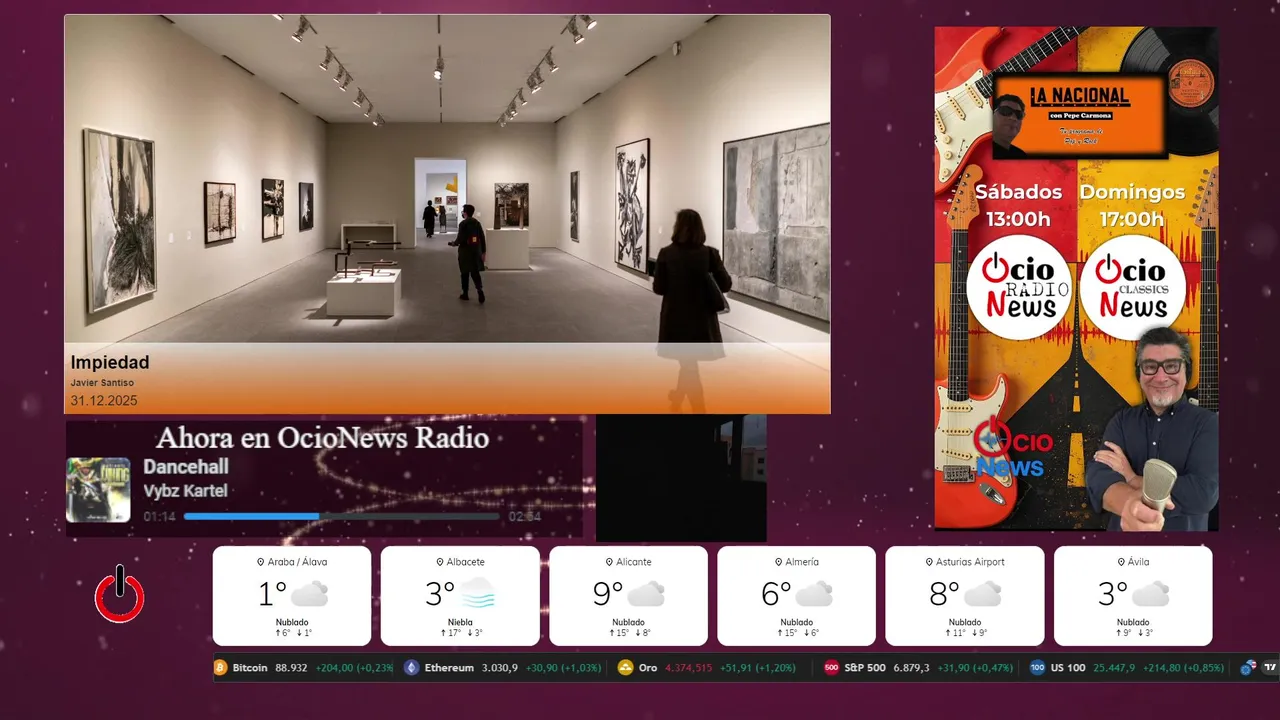Click the Vybz Kartel artist name

185,491
